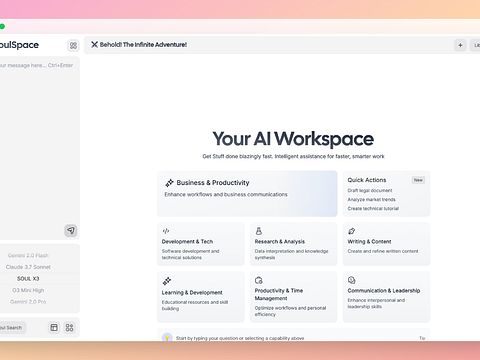The width and height of the screenshot is (480, 360).
Task: Select Claude 3.7 Sonnet model
Action: click(x=28, y=267)
